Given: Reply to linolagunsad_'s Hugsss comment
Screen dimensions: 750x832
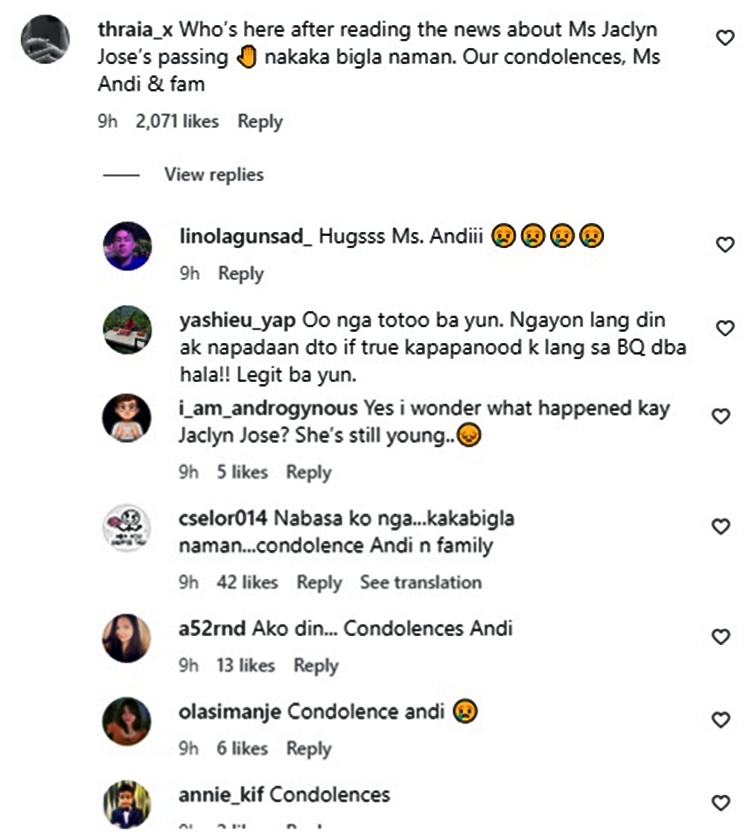Looking at the screenshot, I should [x=240, y=273].
